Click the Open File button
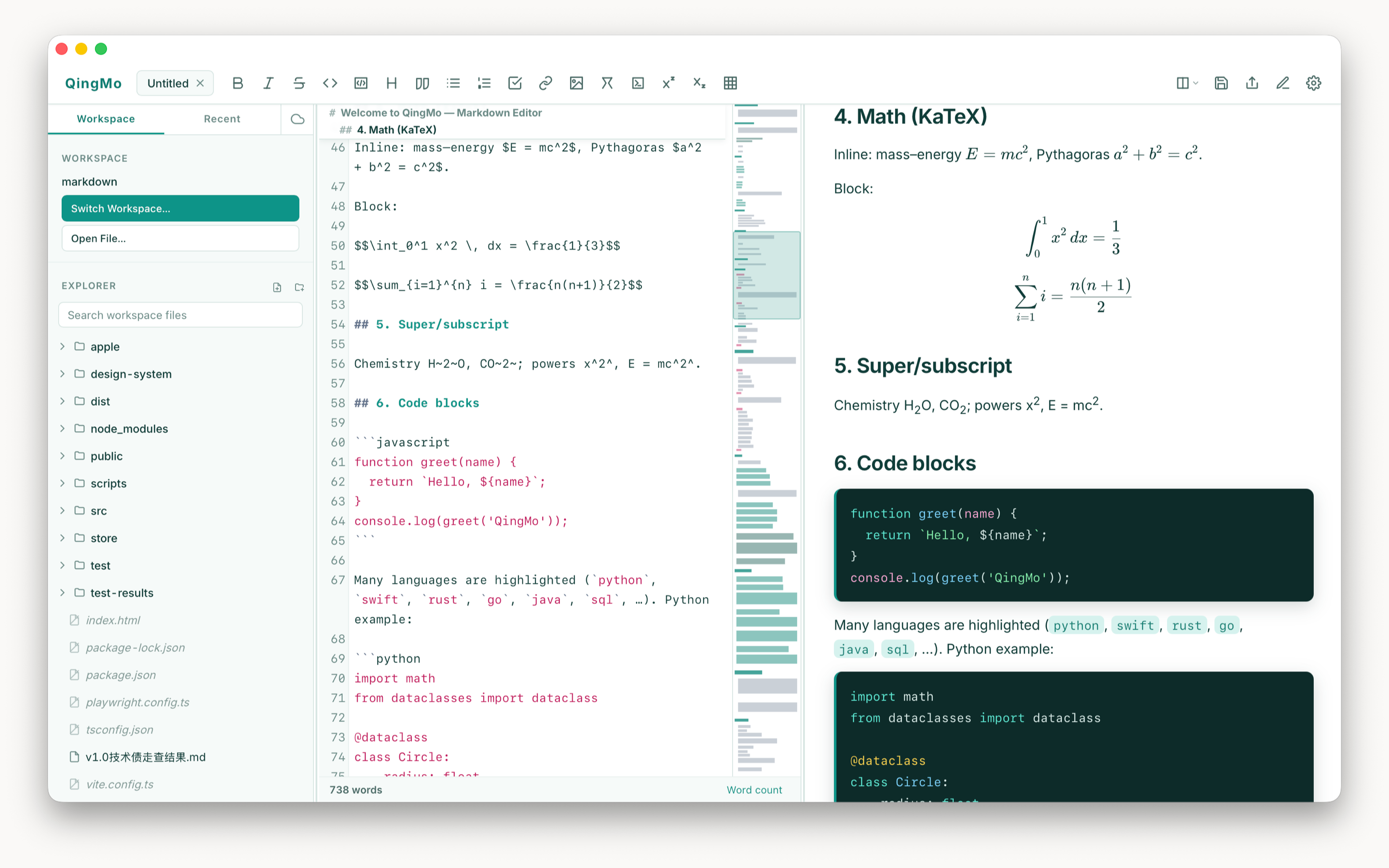1389x868 pixels. tap(180, 238)
